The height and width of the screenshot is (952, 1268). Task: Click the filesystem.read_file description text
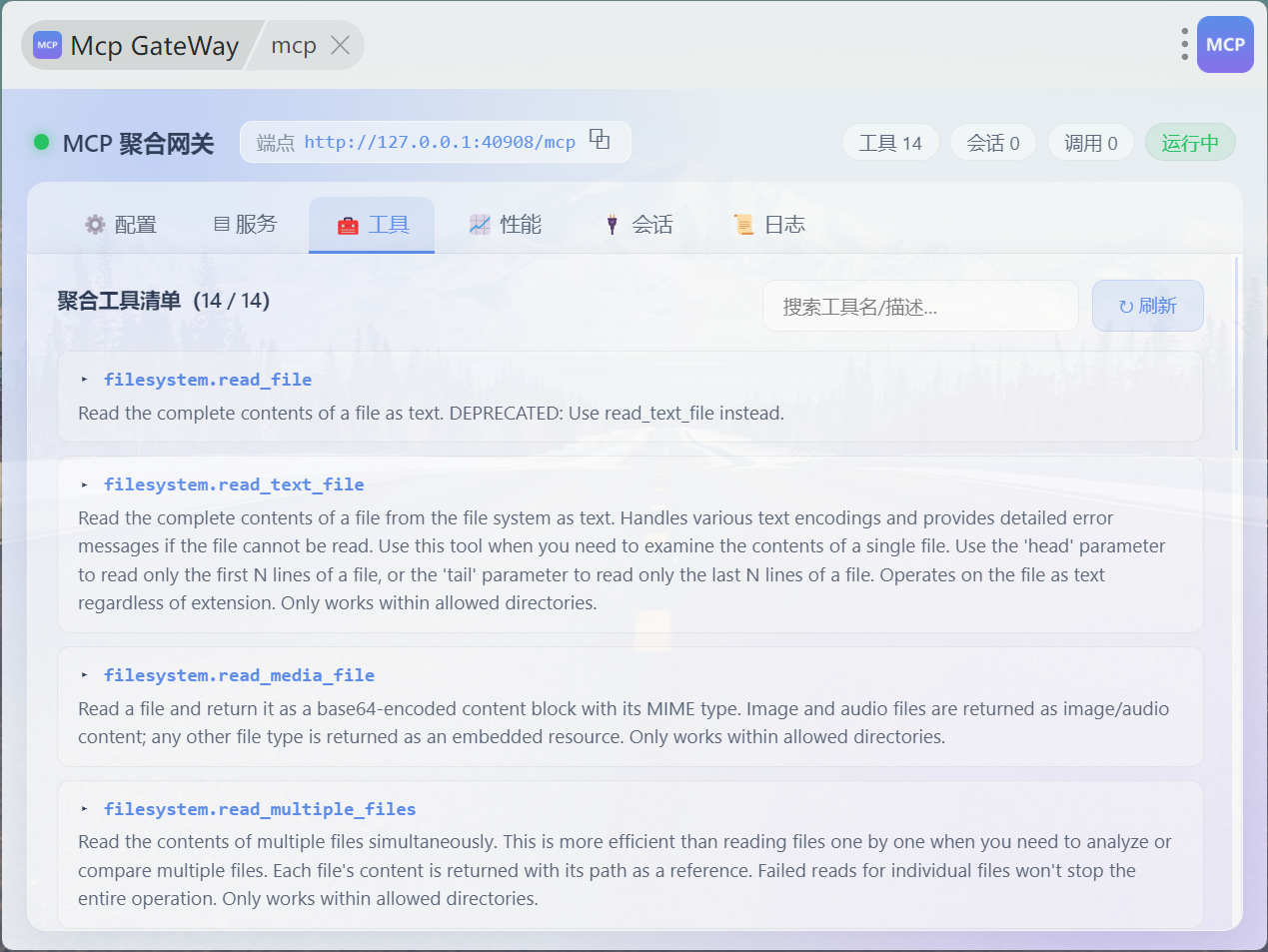tap(431, 414)
